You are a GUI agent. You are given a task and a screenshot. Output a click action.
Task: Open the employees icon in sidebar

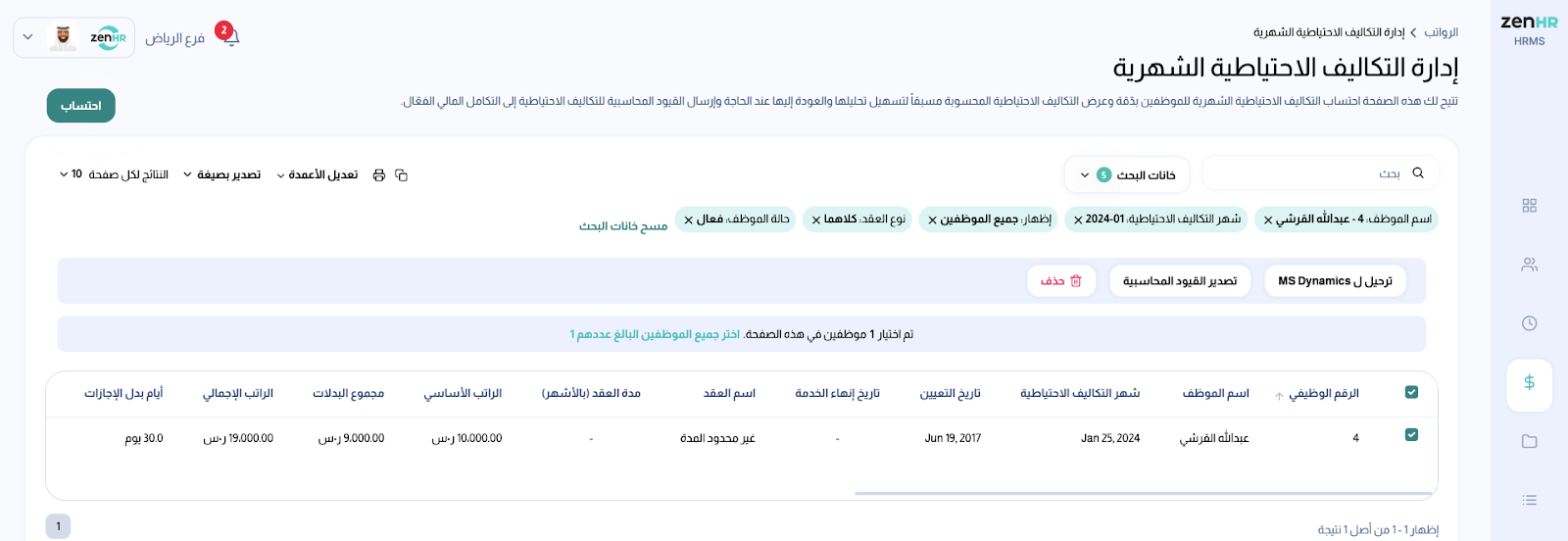coord(1529,265)
